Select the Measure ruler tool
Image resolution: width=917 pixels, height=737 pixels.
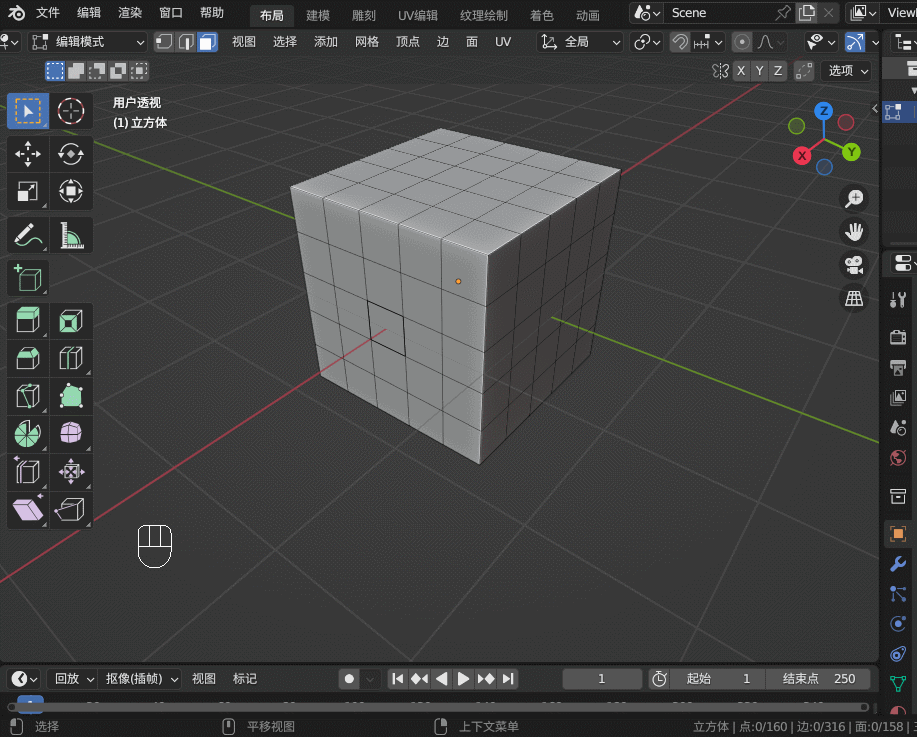pyautogui.click(x=71, y=235)
